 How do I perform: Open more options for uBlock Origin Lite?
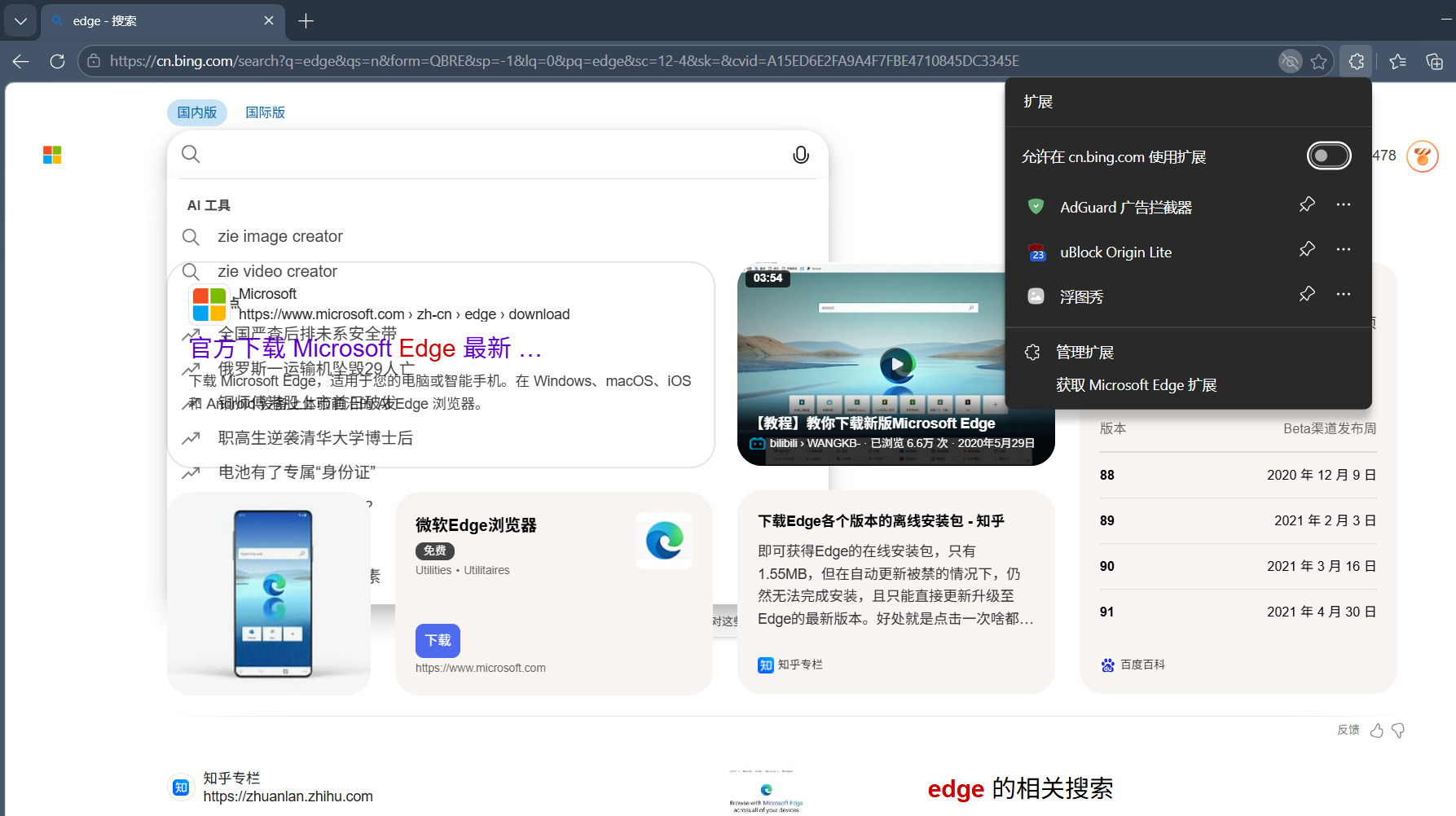[1344, 249]
